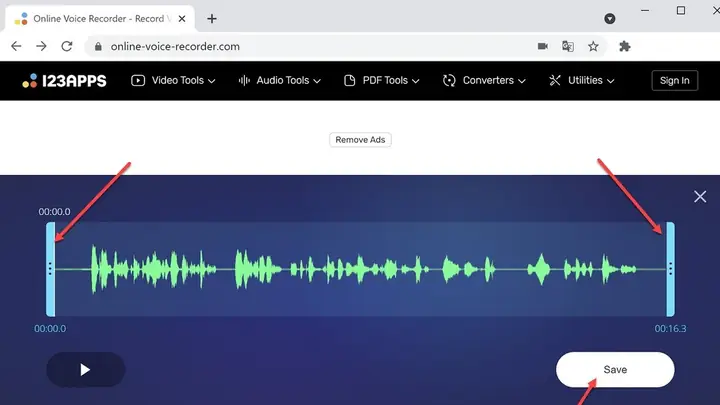The width and height of the screenshot is (720, 405).
Task: Select the Online Voice Recorder tab
Action: point(100,19)
